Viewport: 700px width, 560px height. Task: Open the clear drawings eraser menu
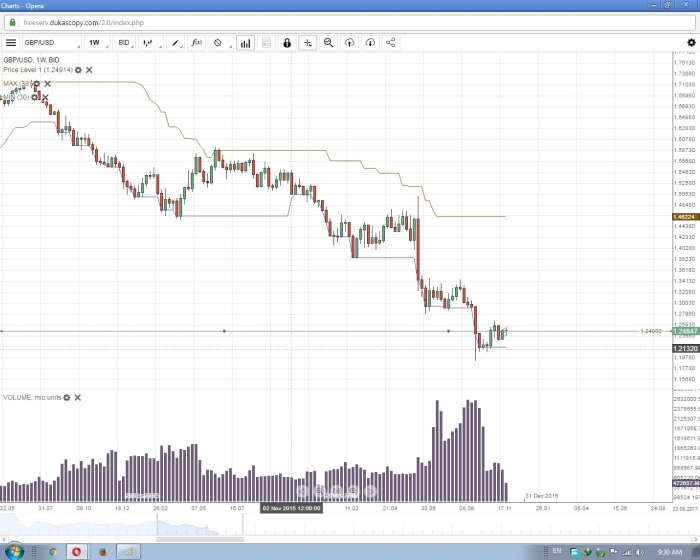click(220, 43)
